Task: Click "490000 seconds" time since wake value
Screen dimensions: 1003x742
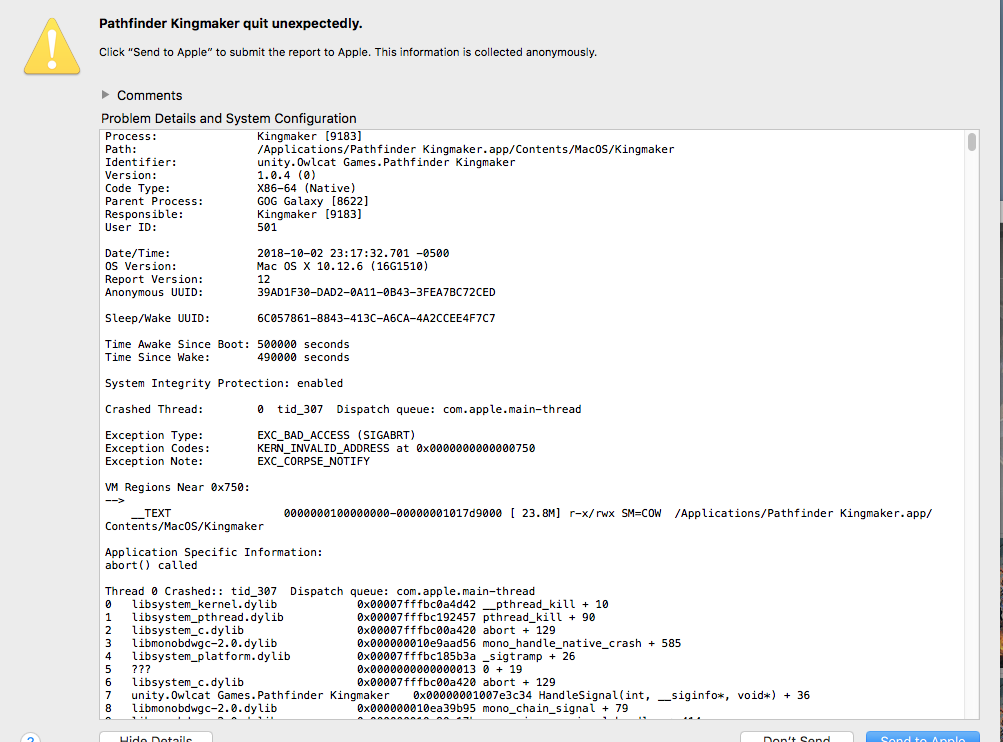Action: (303, 358)
